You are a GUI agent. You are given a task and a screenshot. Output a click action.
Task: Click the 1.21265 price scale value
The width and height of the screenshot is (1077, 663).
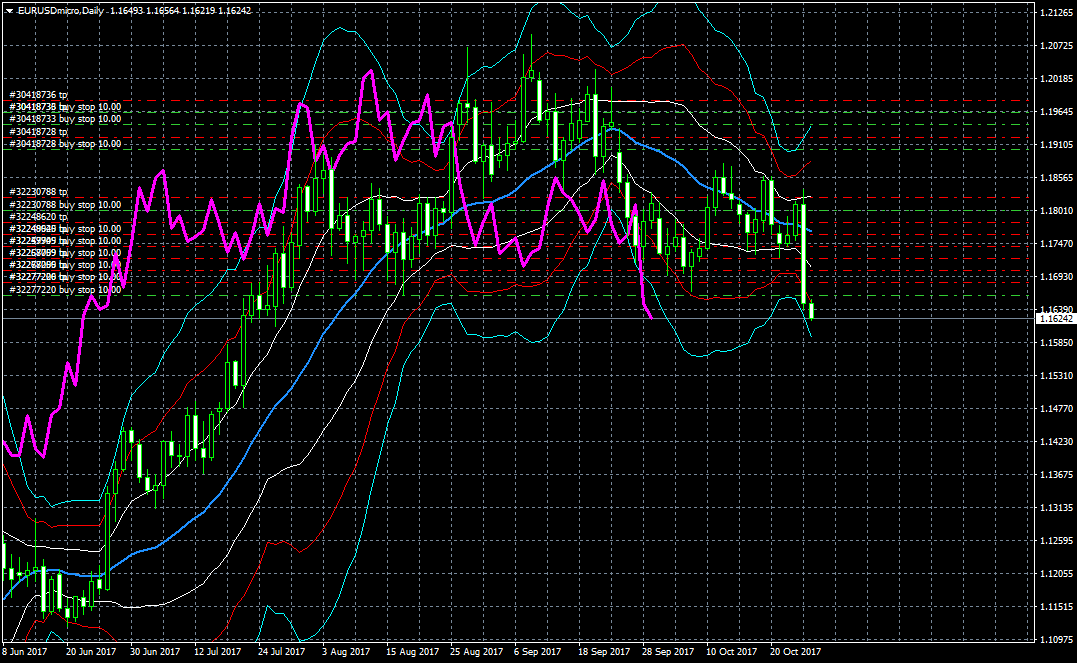point(1055,13)
